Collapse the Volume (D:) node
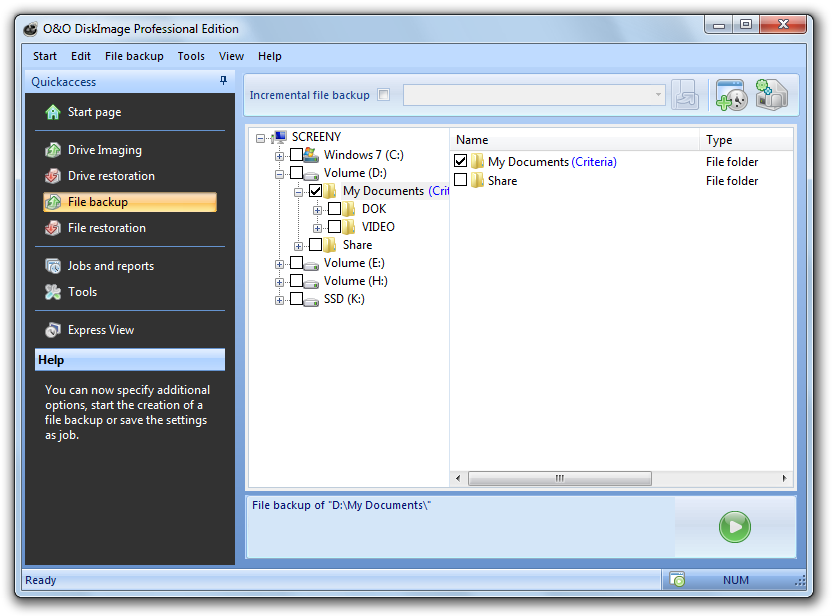The height and width of the screenshot is (616, 832). click(279, 175)
